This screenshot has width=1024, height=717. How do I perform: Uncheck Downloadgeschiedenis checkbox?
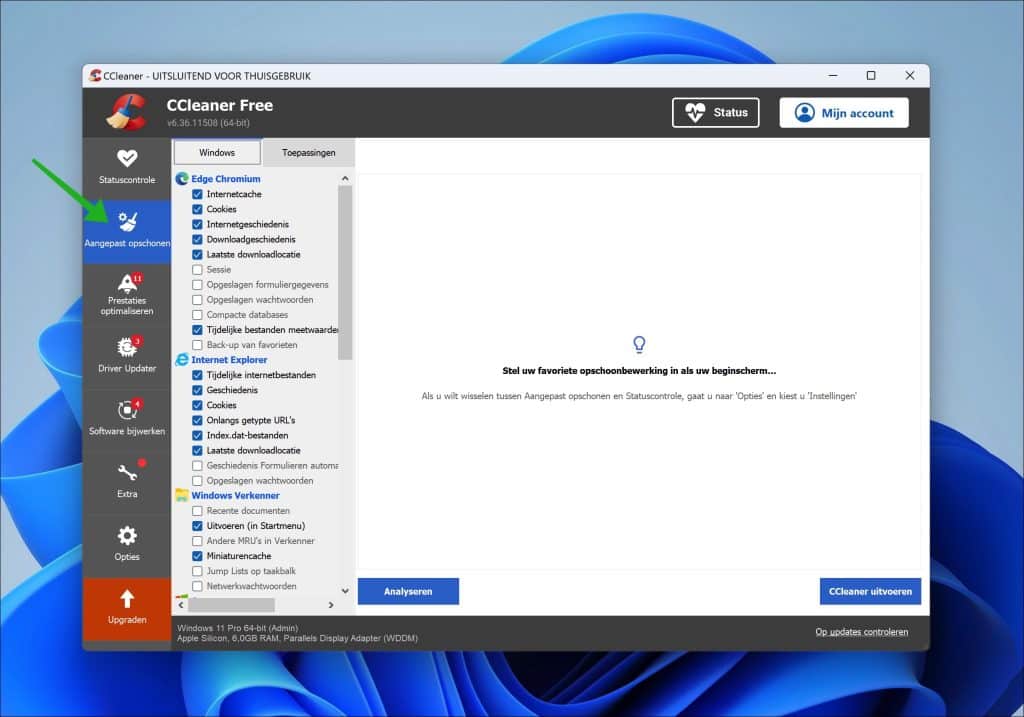pyautogui.click(x=197, y=239)
